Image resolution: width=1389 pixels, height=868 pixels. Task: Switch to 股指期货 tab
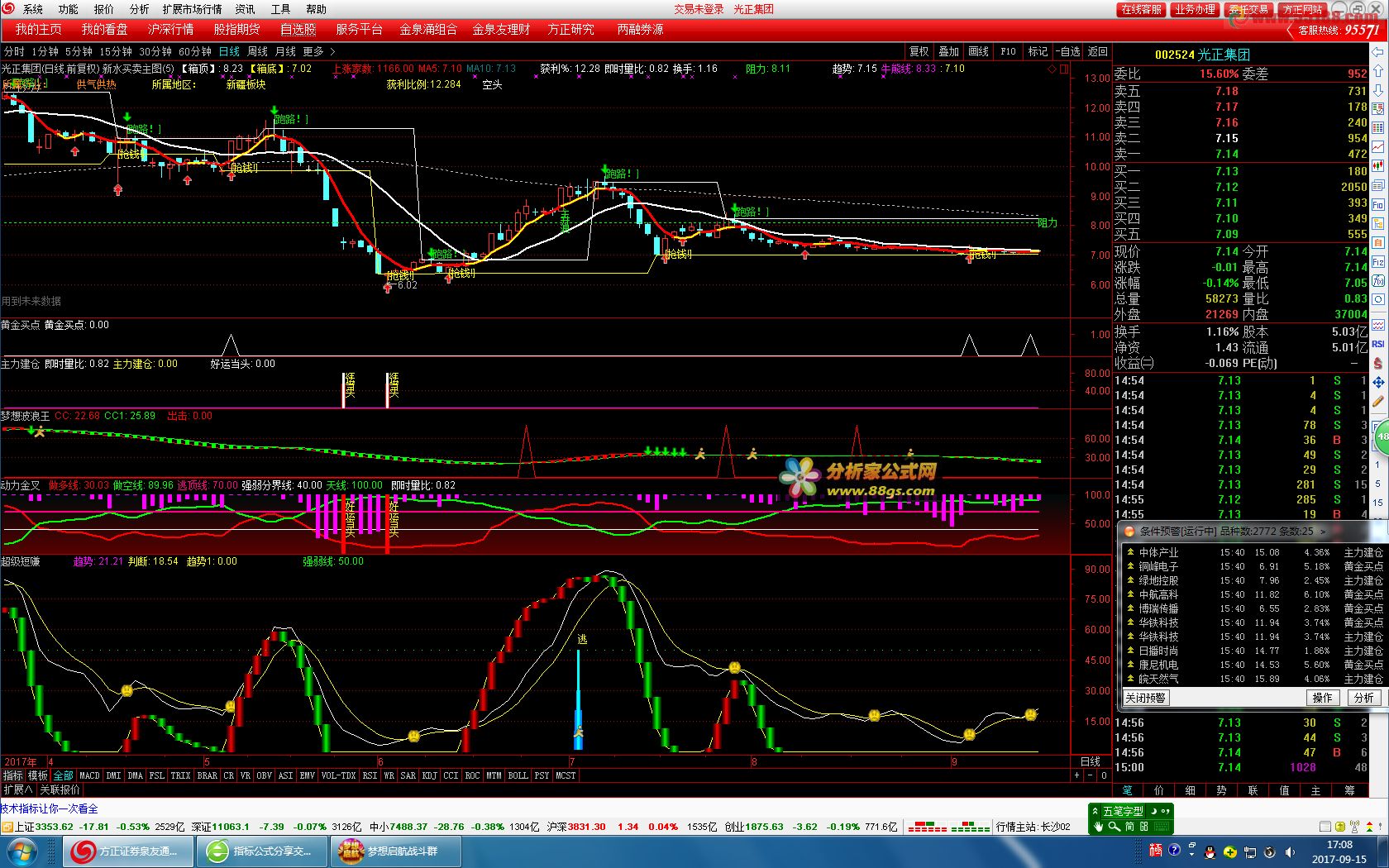click(x=236, y=29)
